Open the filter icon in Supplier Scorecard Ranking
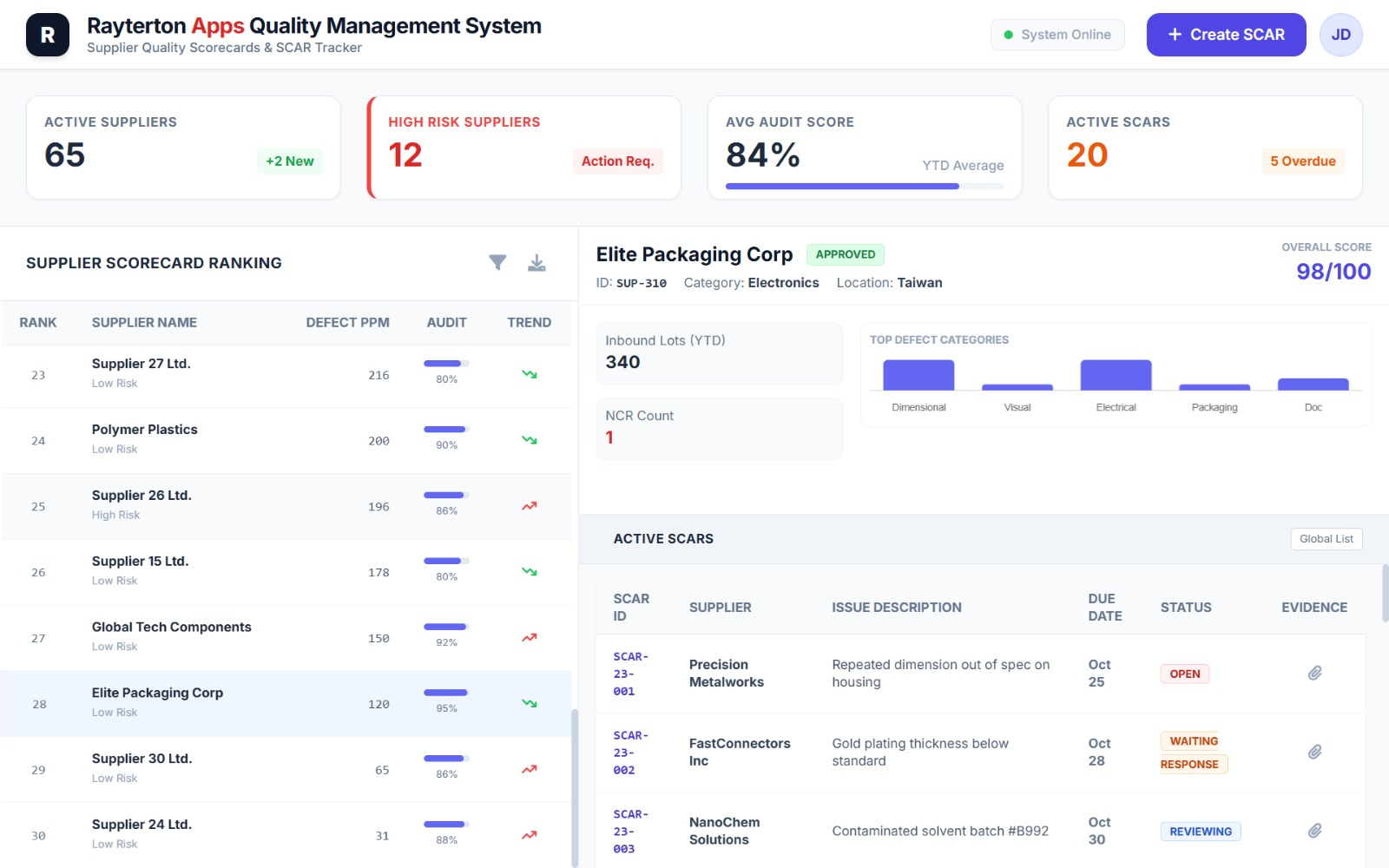This screenshot has height=868, width=1389. [497, 262]
